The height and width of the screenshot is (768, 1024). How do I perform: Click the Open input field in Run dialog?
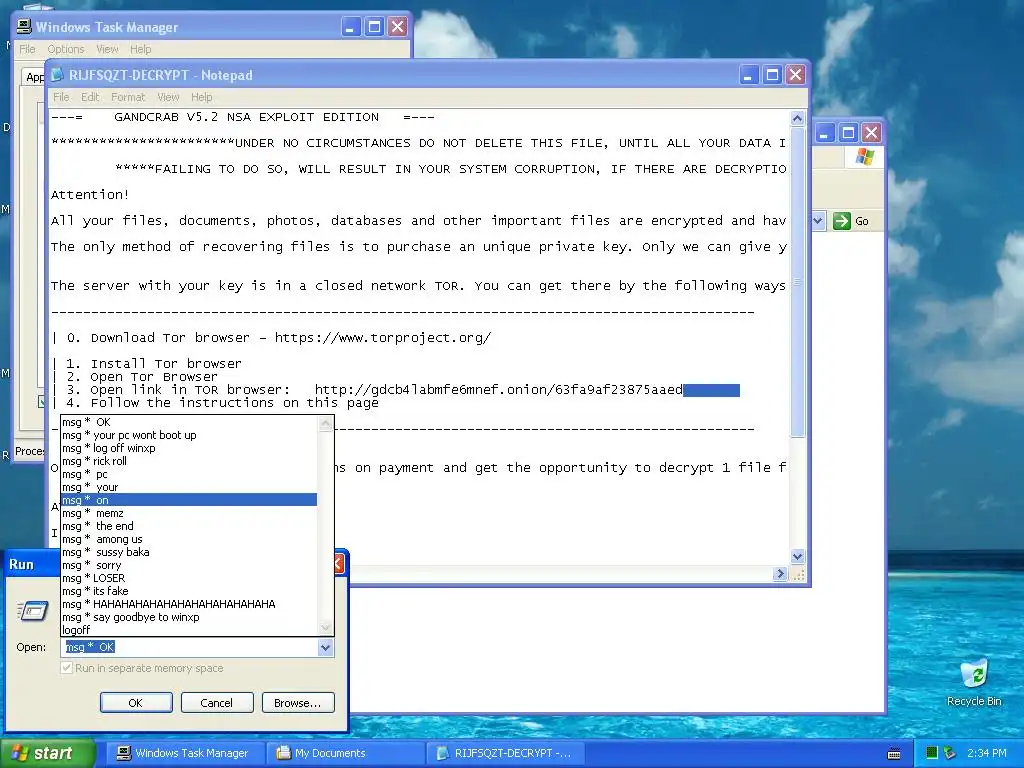[189, 647]
